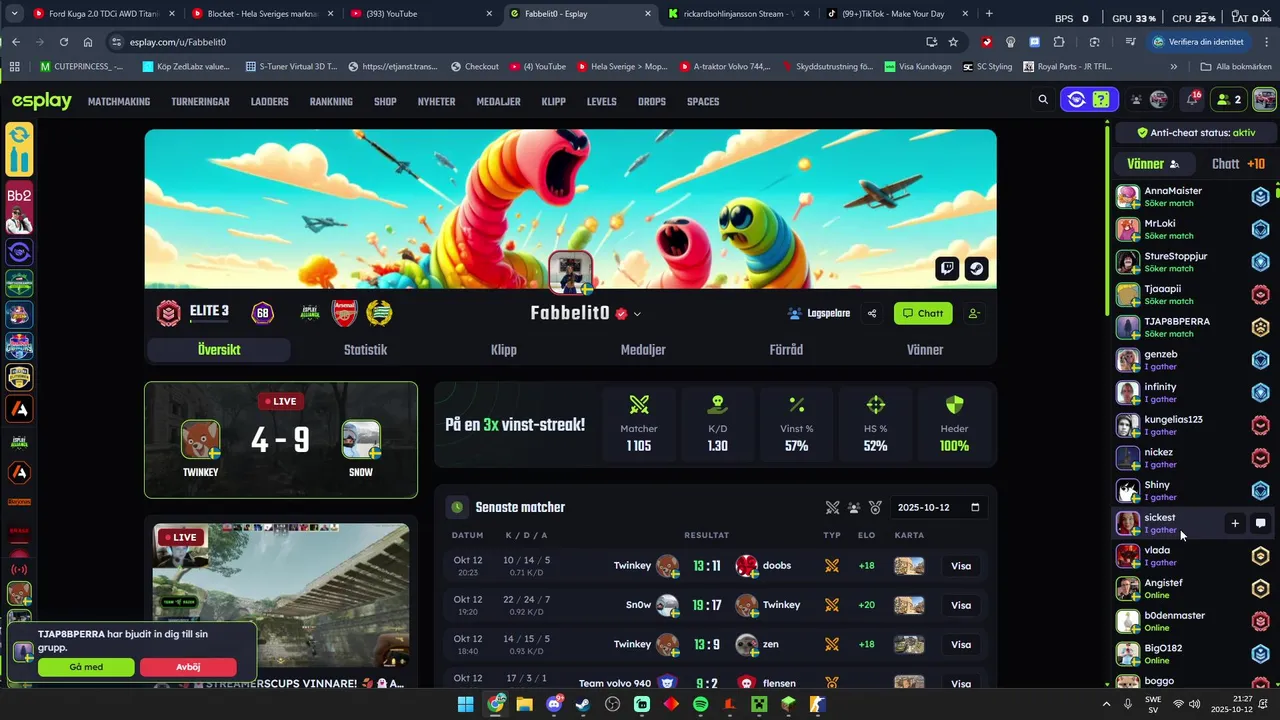This screenshot has height=720, width=1280.
Task: Switch to the Medaljer profile tab
Action: [x=643, y=350]
